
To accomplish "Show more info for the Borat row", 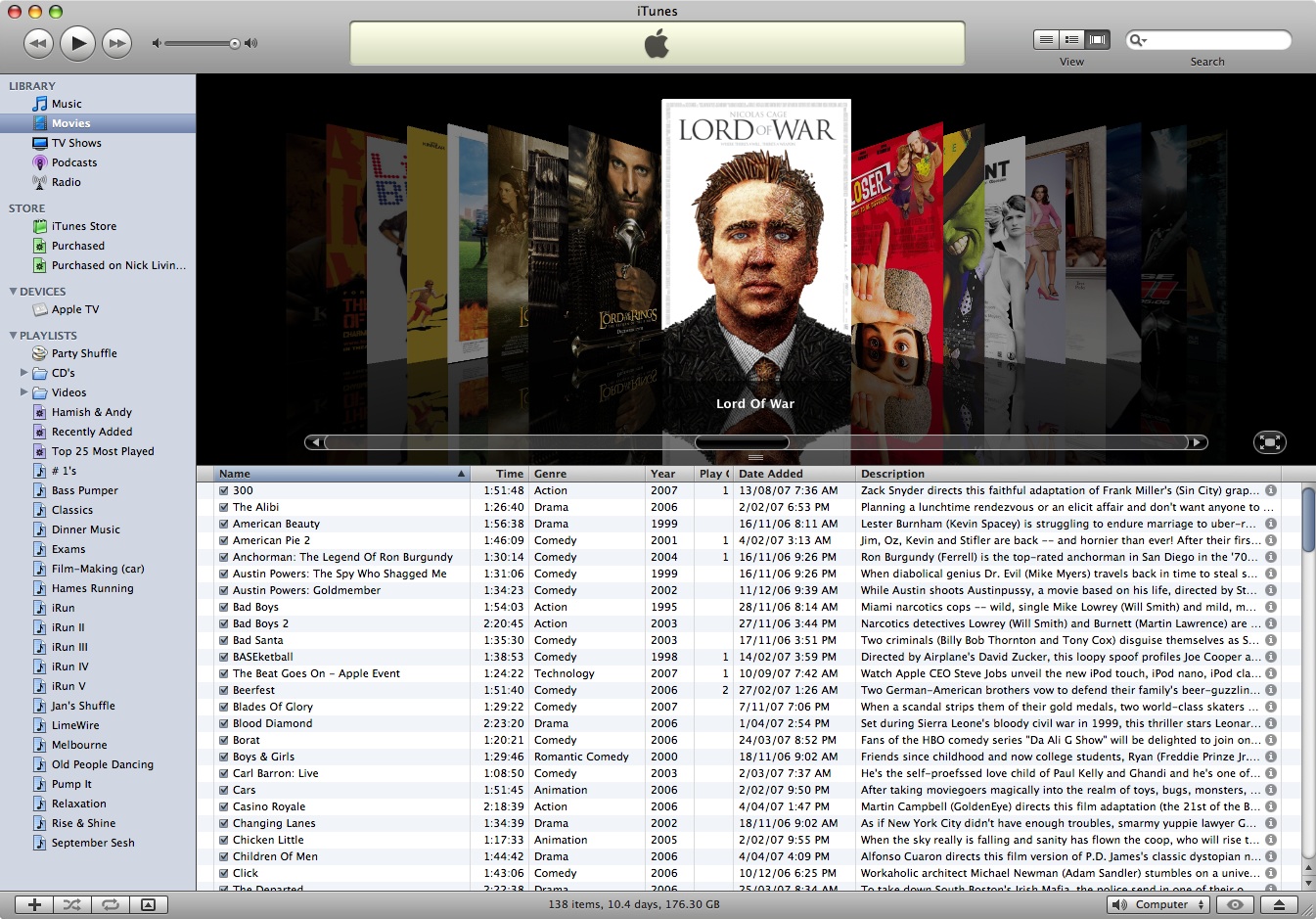I will (x=1271, y=740).
